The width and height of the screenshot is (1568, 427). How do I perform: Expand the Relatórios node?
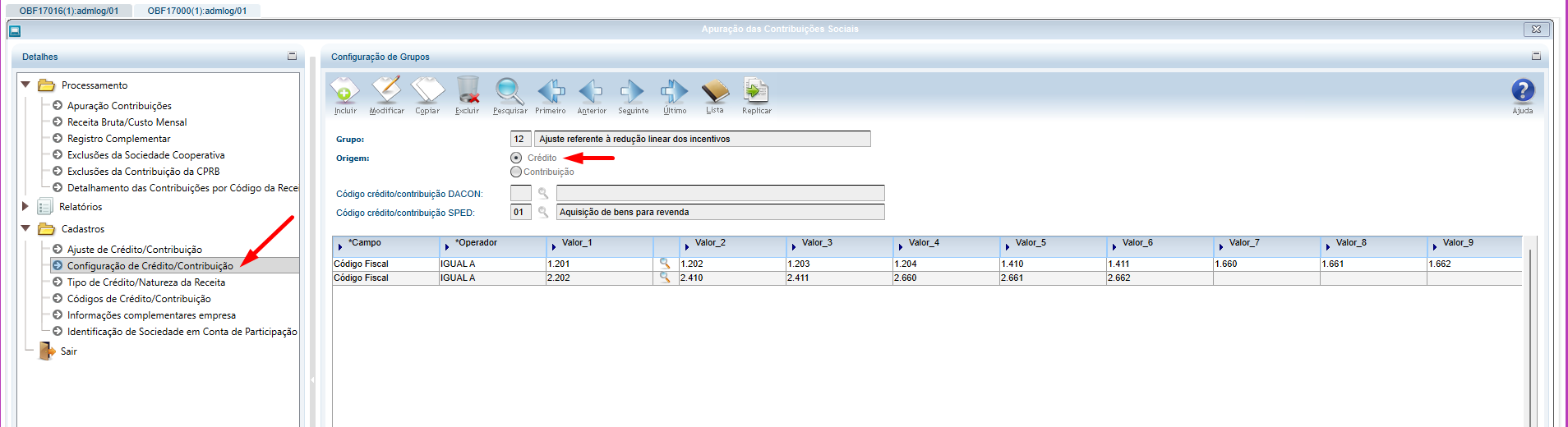[25, 206]
